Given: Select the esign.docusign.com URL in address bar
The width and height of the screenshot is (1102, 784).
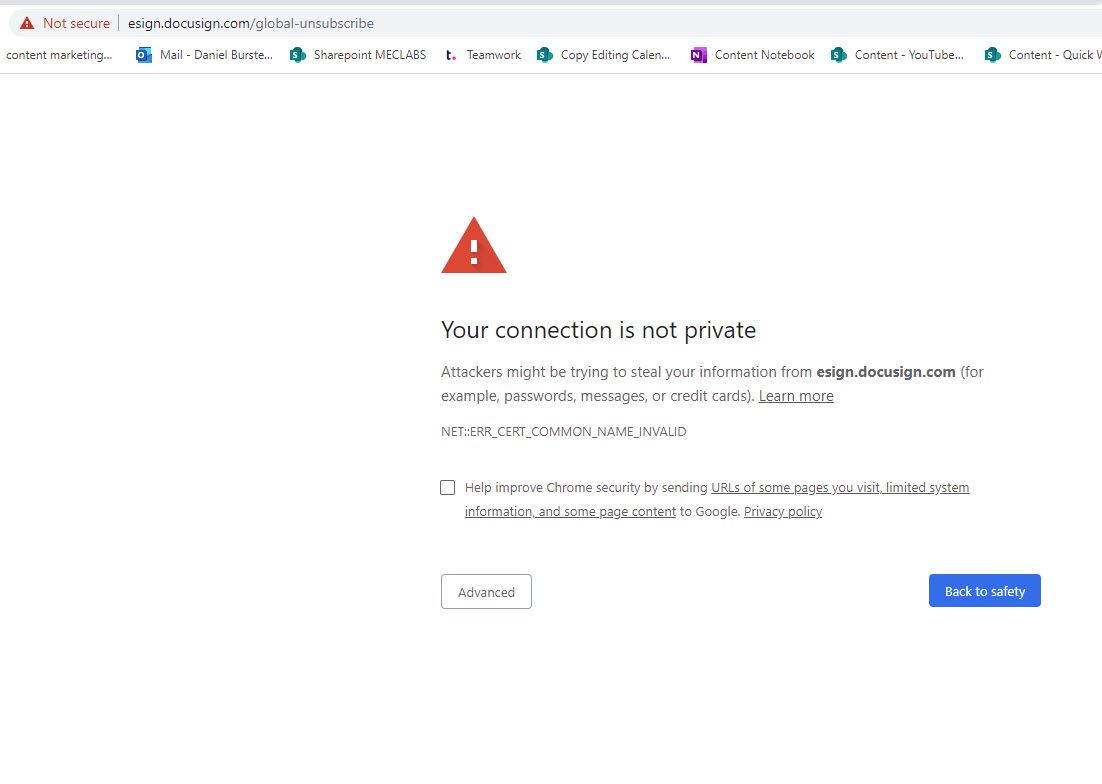Looking at the screenshot, I should click(250, 23).
